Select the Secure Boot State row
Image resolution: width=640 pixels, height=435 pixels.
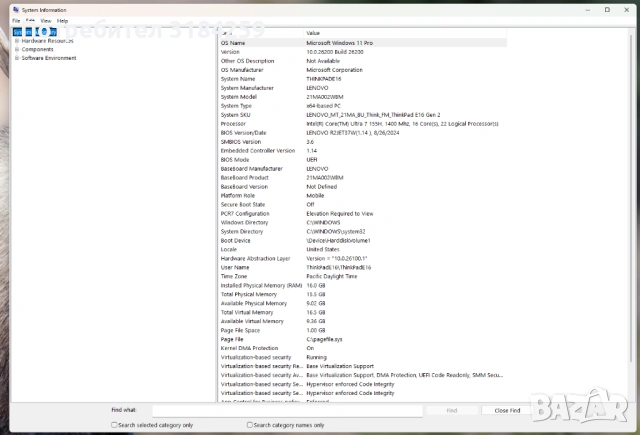click(x=362, y=204)
